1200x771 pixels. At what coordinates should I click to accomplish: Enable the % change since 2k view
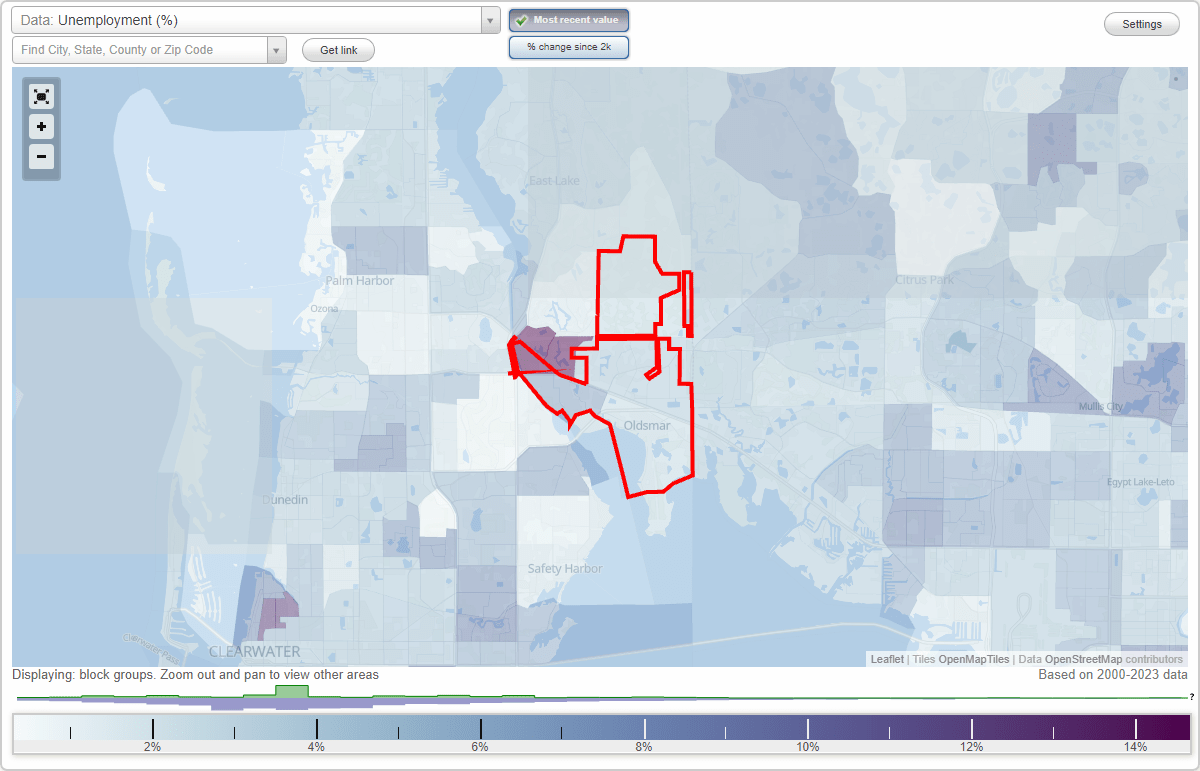point(568,46)
